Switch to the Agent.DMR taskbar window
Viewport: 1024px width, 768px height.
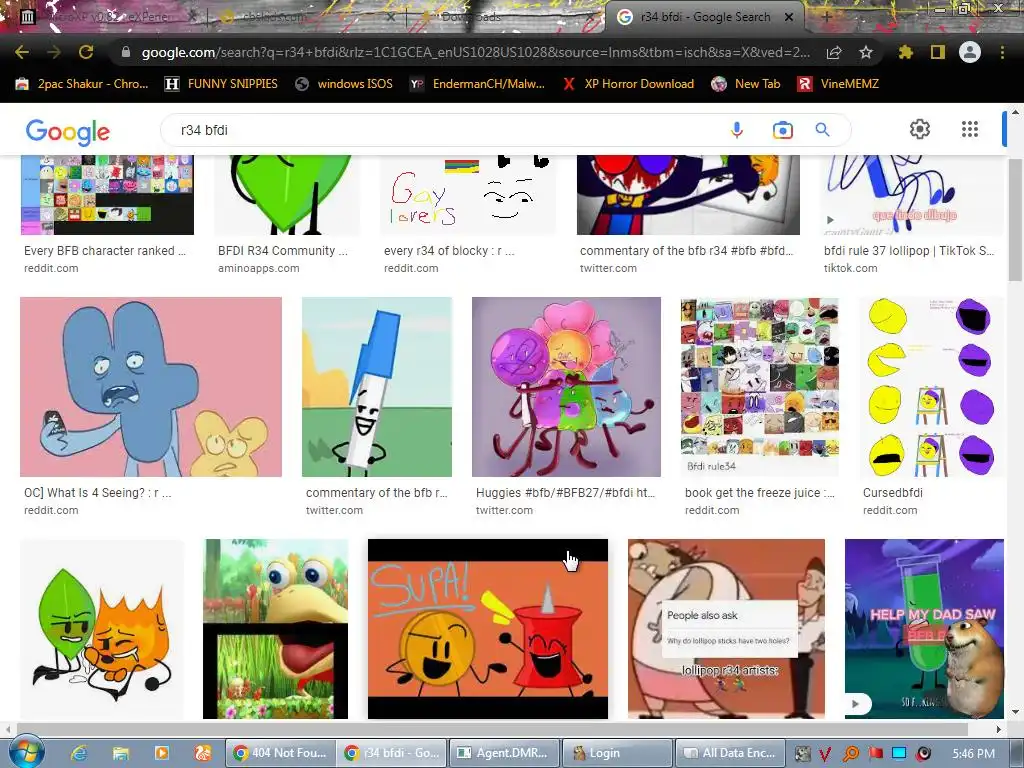(x=505, y=753)
